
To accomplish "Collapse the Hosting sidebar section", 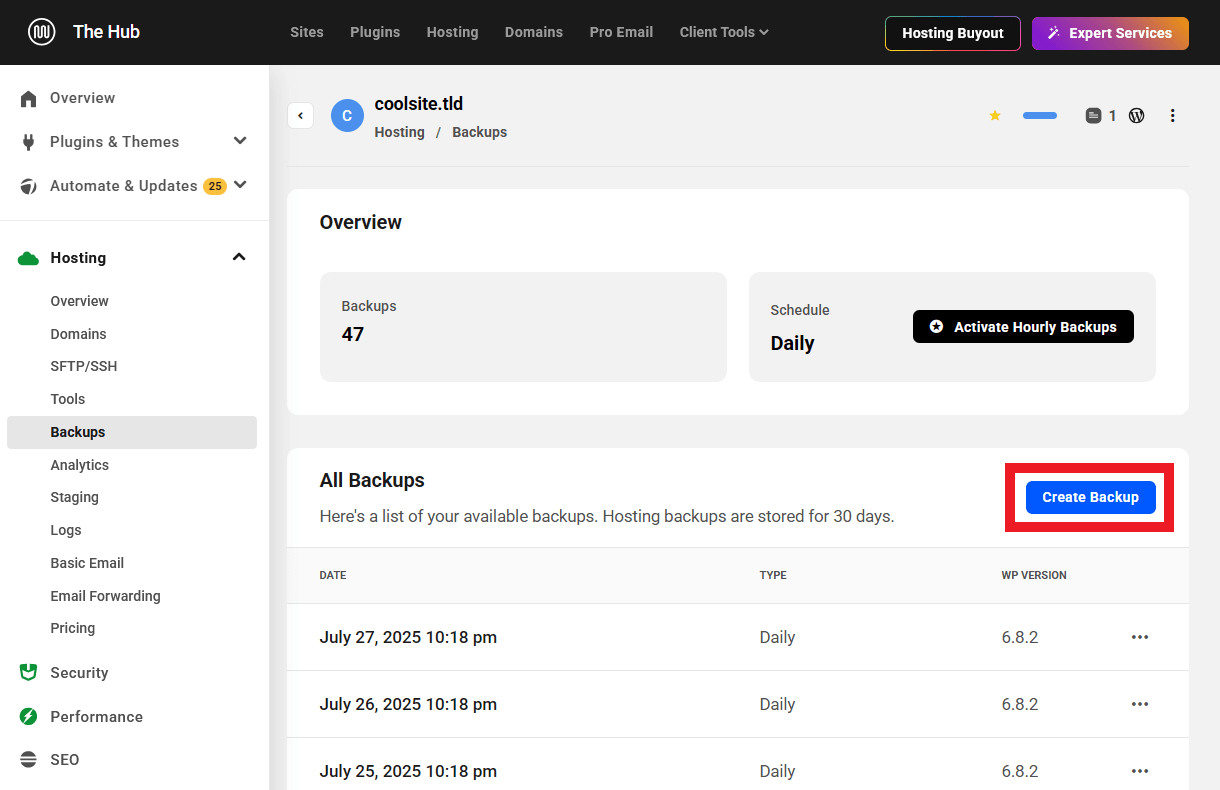I will 239,257.
